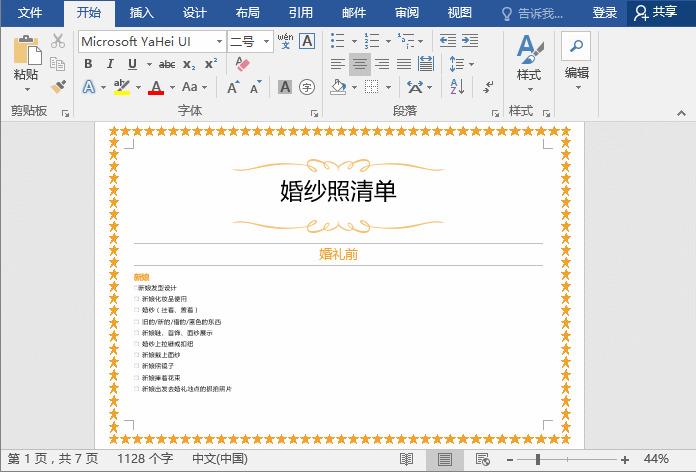Switch to the Design tab
Viewport: 696px width, 472px height.
[x=195, y=13]
